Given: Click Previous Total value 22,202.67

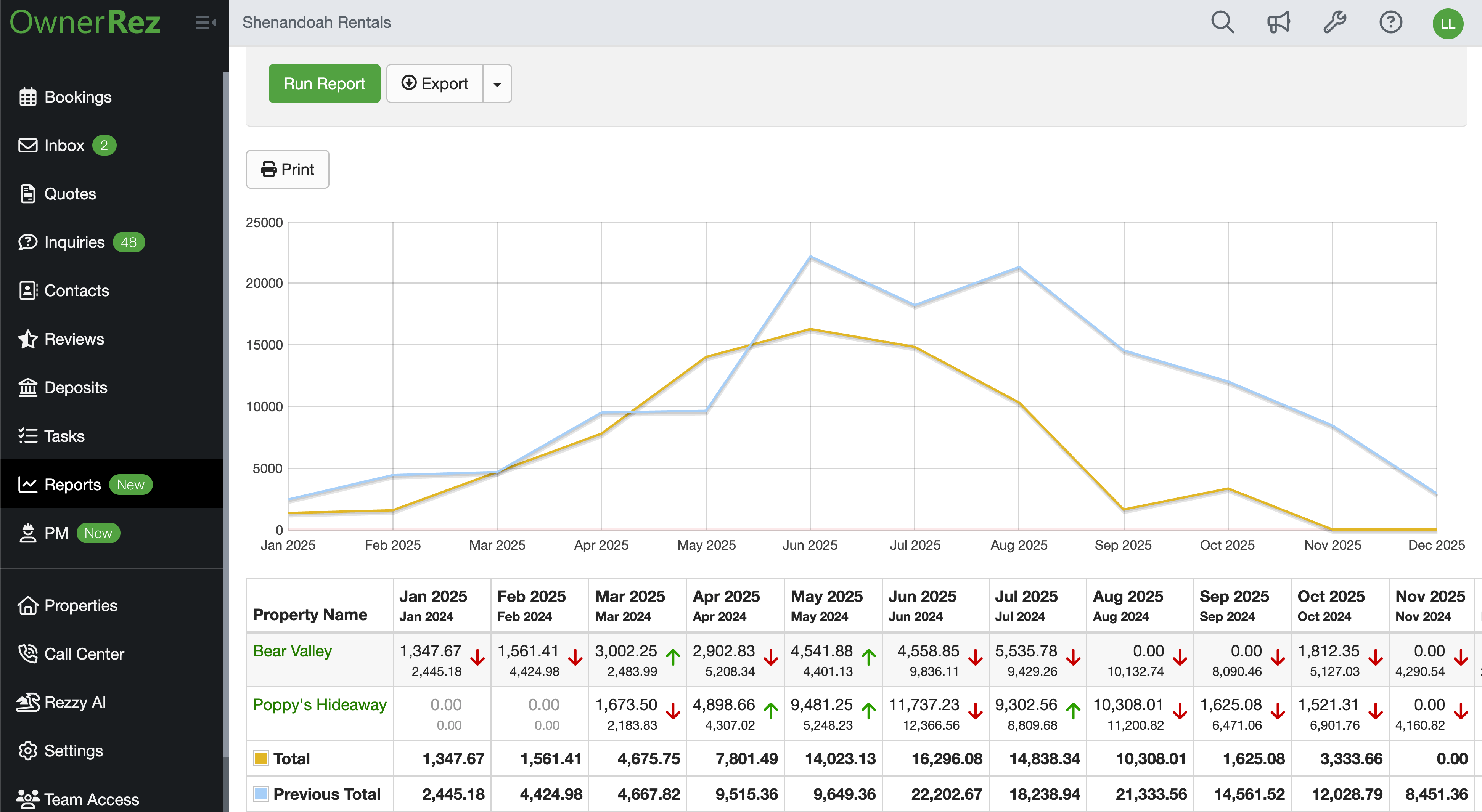Looking at the screenshot, I should [x=947, y=794].
